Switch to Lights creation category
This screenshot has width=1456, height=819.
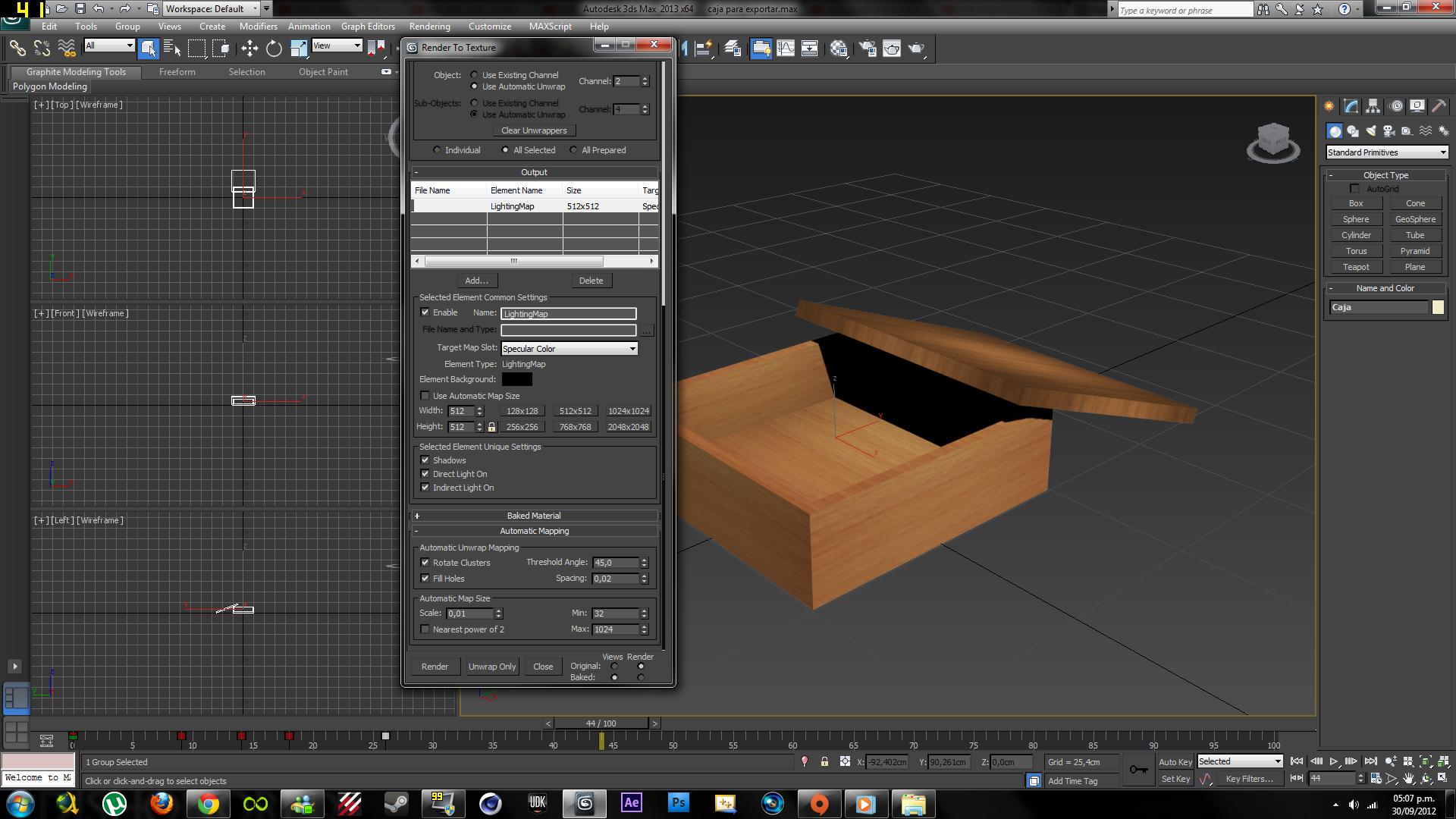tap(1371, 131)
